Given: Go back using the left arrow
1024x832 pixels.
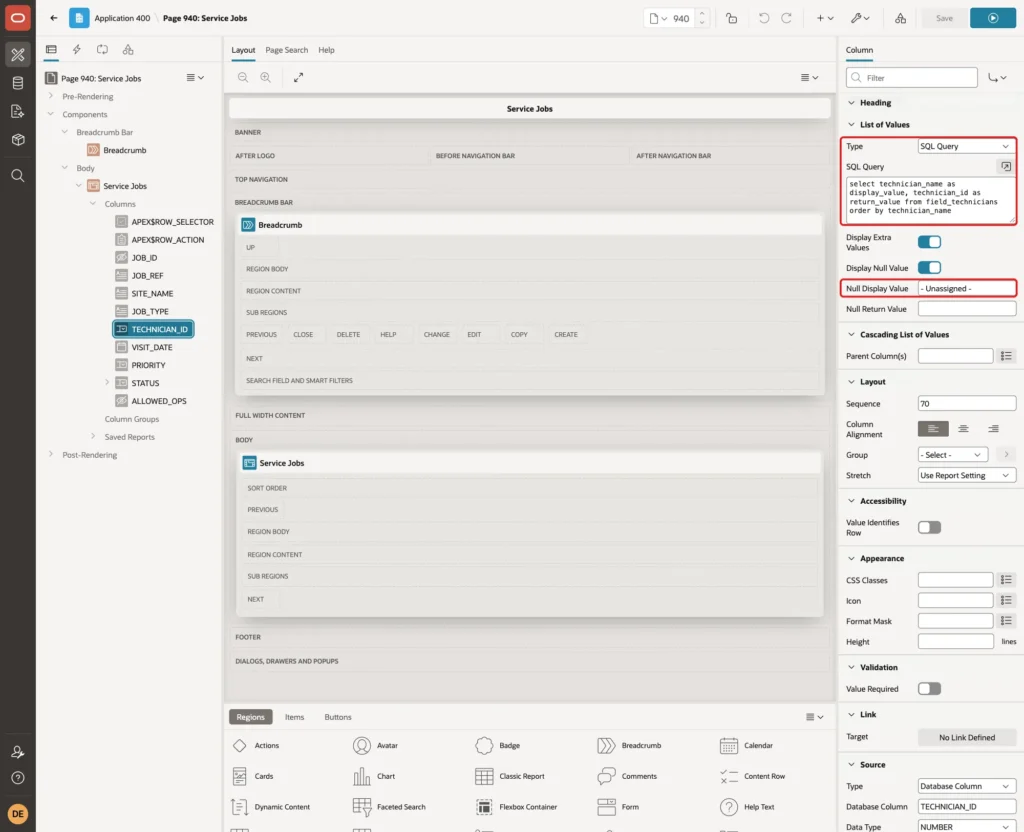Looking at the screenshot, I should pos(54,18).
